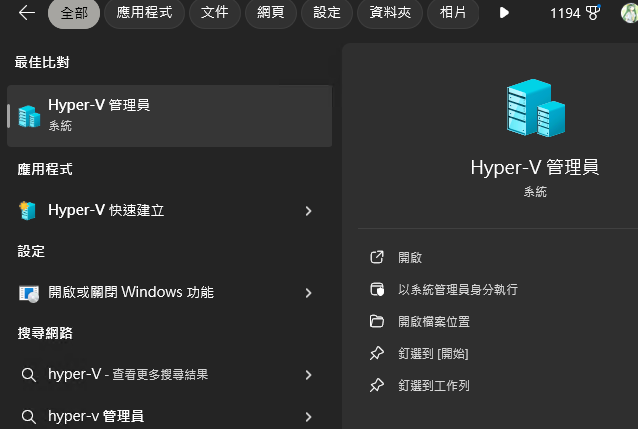Show more filter tabs with play arrow
Screen dimensions: 638x429
(504, 13)
